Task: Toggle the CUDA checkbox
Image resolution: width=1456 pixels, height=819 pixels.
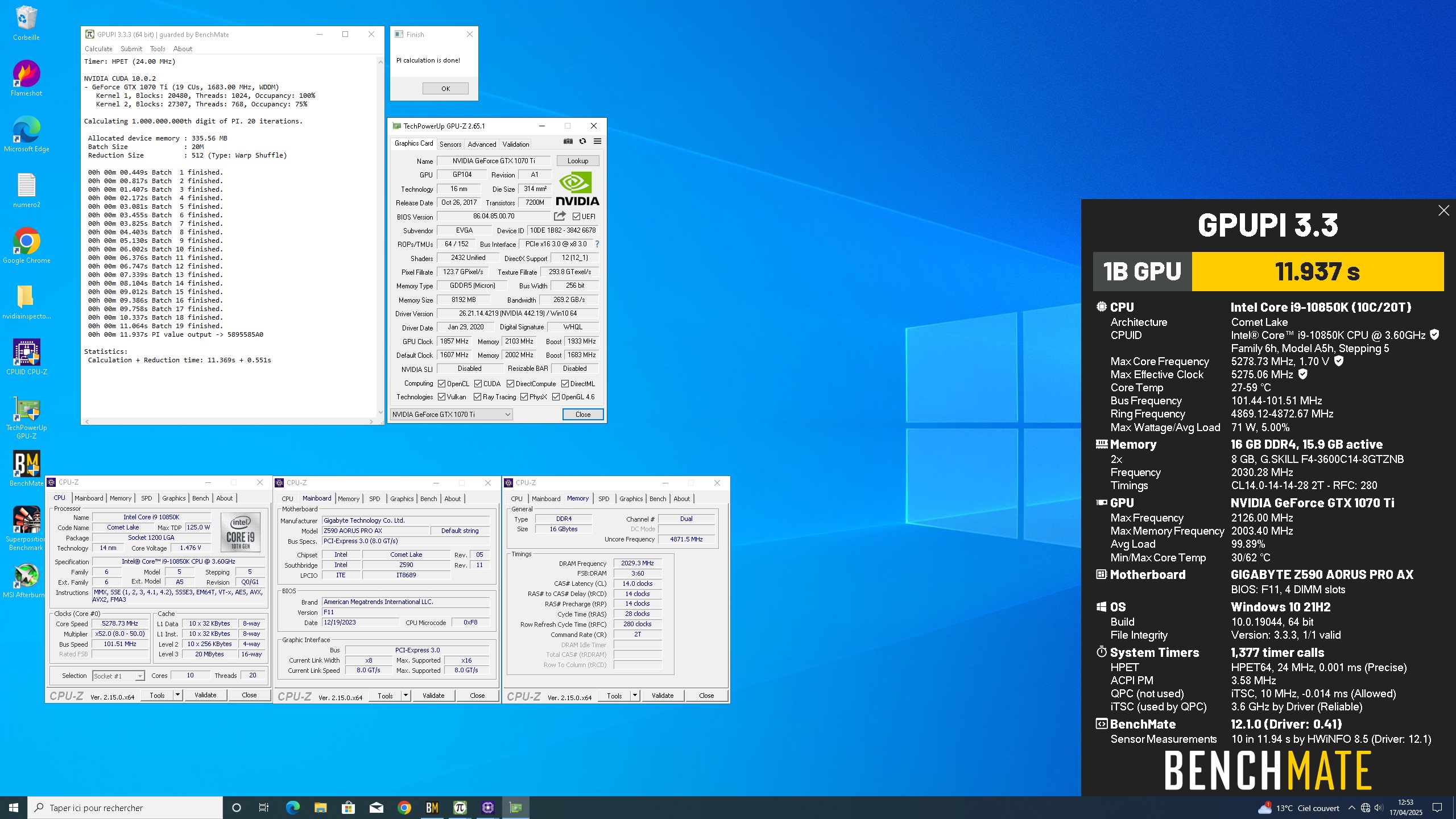Action: coord(478,384)
